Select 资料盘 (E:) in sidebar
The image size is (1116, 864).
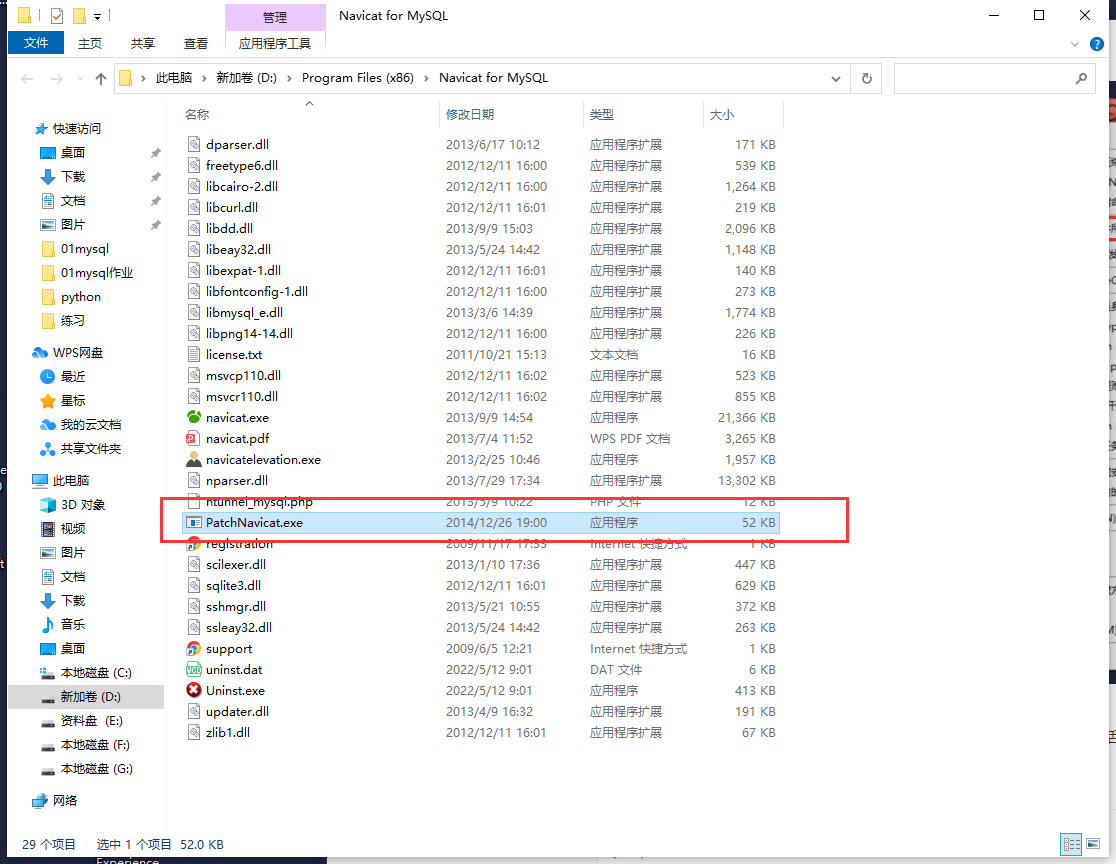[x=82, y=721]
